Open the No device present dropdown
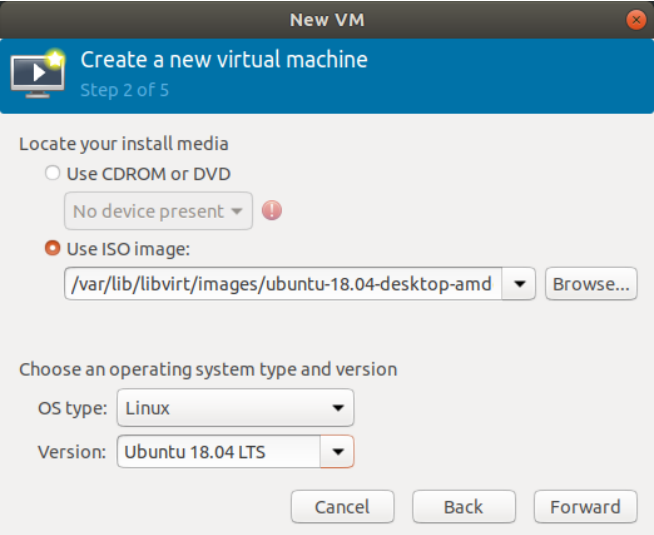This screenshot has width=654, height=535. click(158, 211)
